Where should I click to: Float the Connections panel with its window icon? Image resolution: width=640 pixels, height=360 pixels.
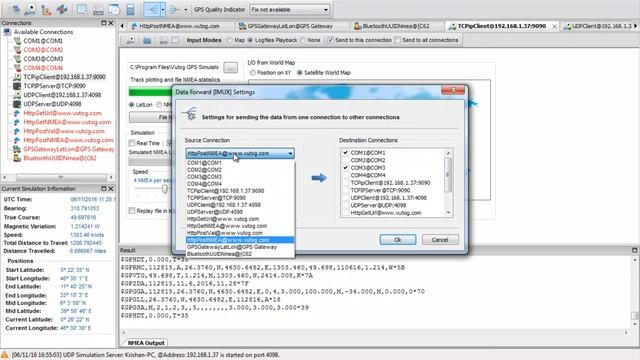click(103, 23)
